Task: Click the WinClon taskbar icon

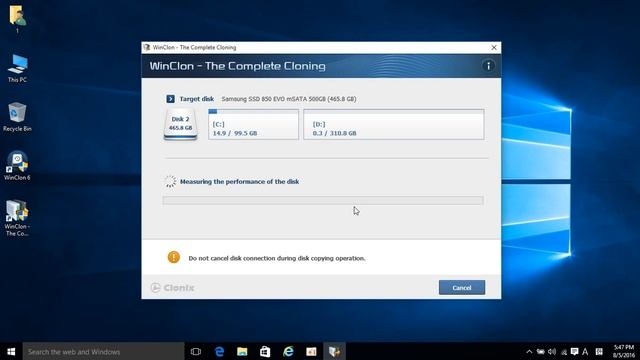Action: click(x=334, y=351)
